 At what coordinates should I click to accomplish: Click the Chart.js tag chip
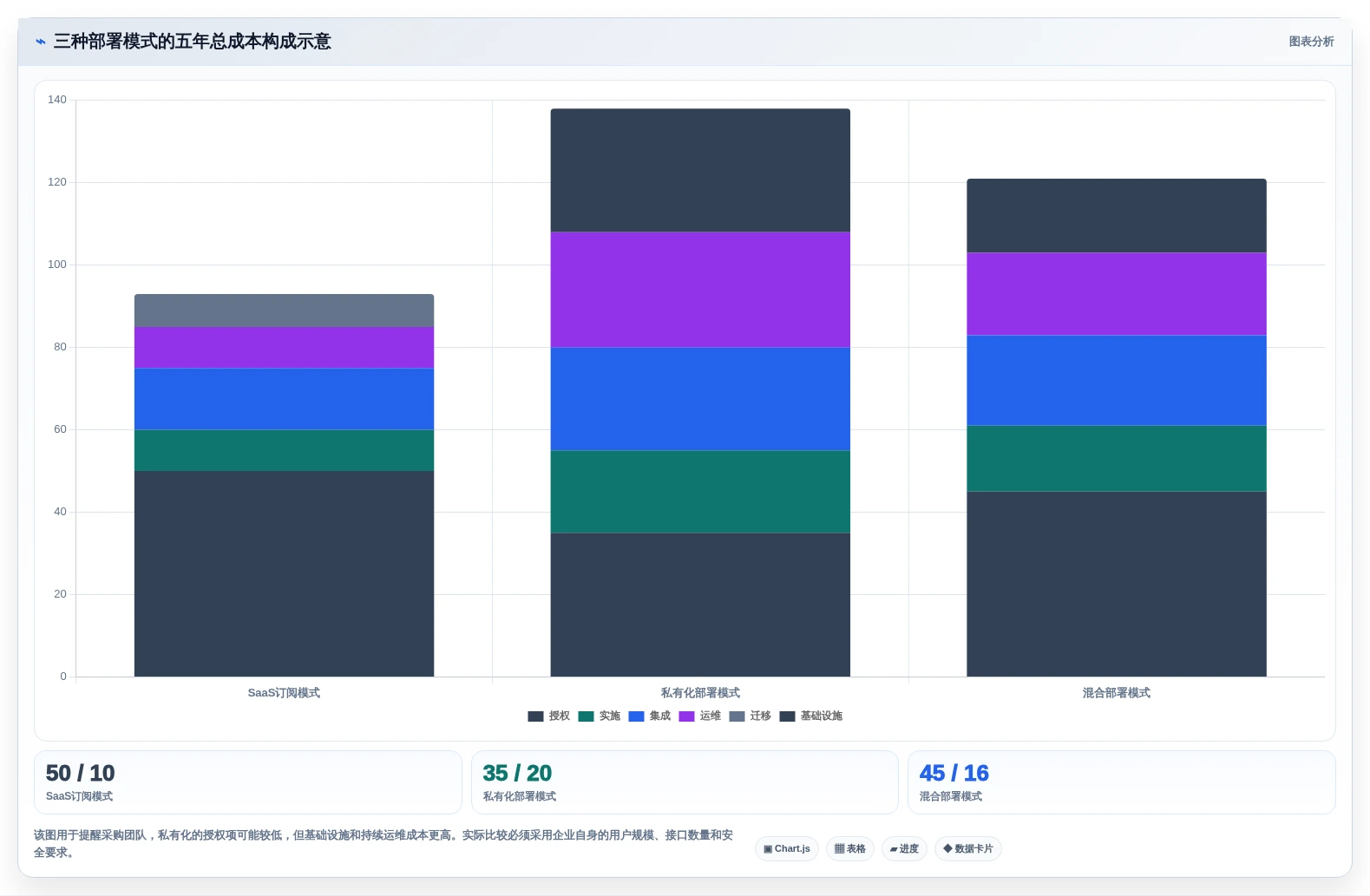click(787, 848)
